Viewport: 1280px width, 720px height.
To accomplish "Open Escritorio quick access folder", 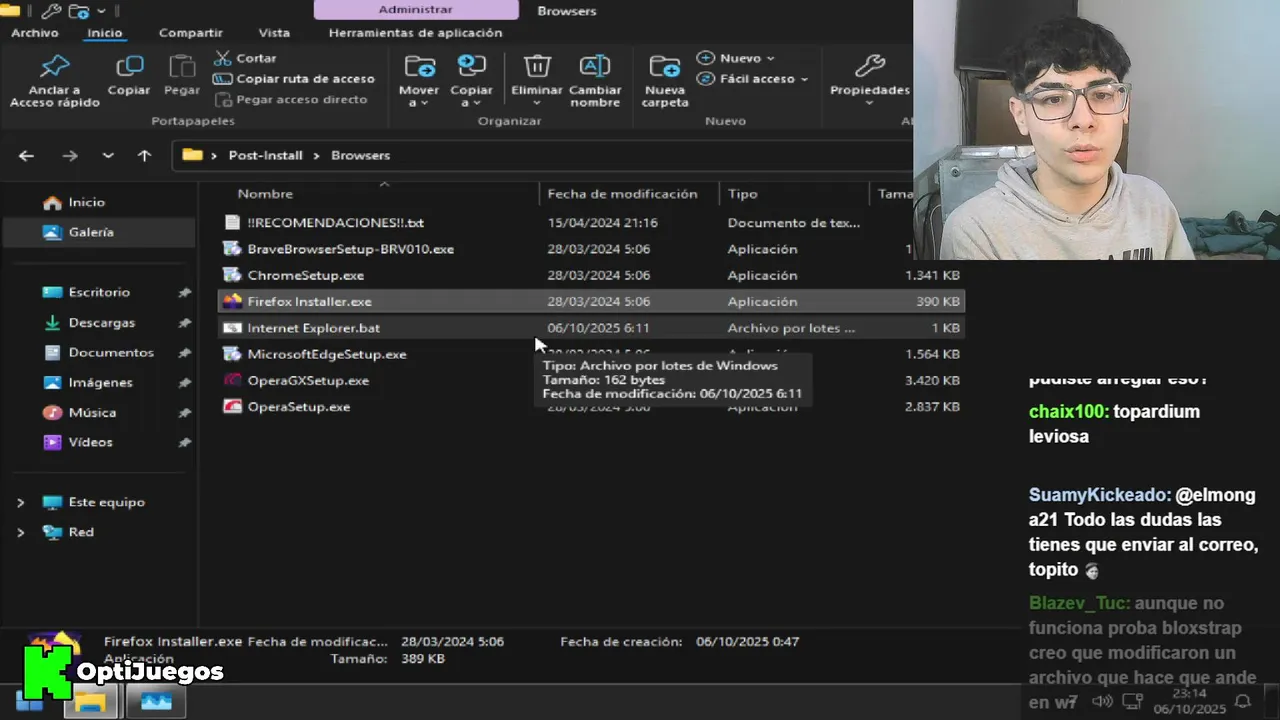I will pyautogui.click(x=99, y=292).
